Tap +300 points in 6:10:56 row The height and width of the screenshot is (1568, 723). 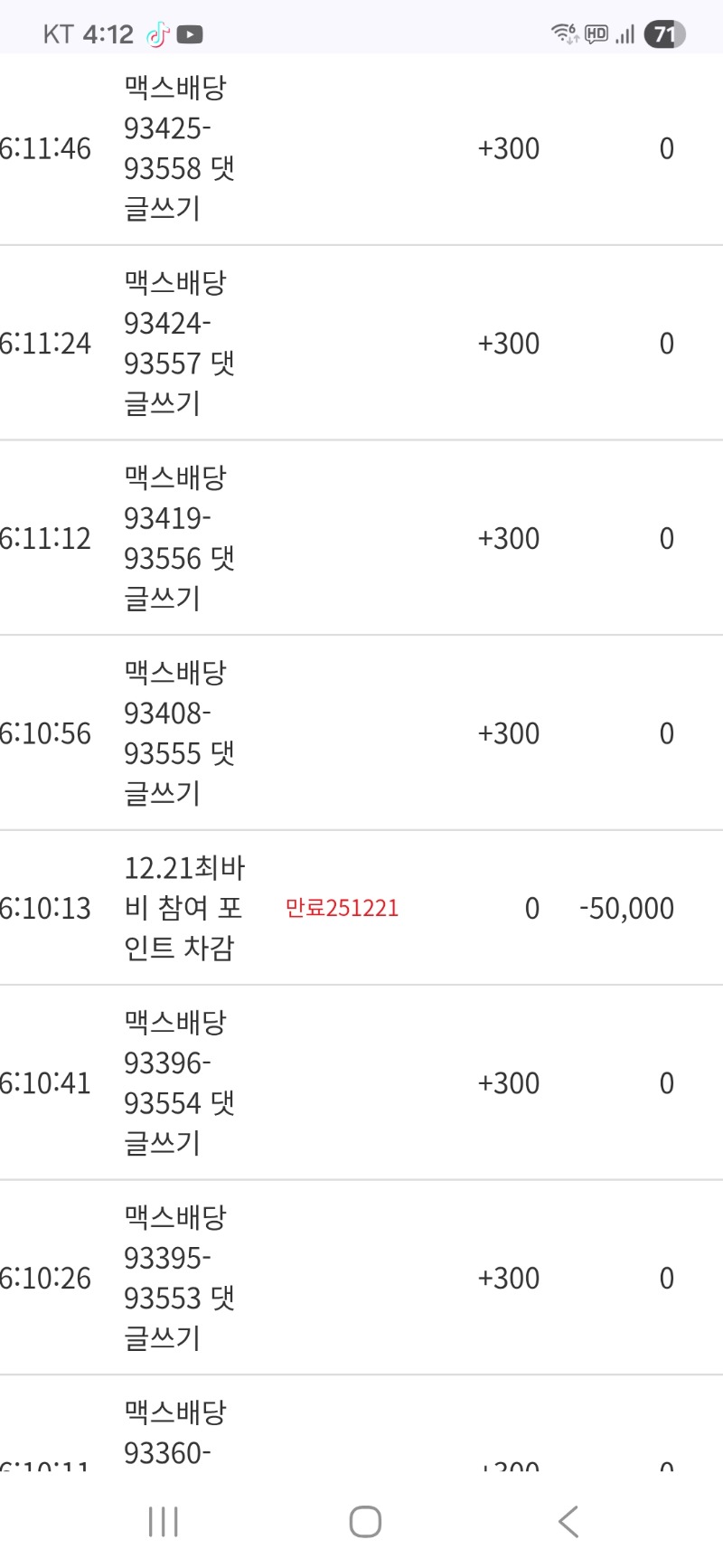[x=508, y=733]
